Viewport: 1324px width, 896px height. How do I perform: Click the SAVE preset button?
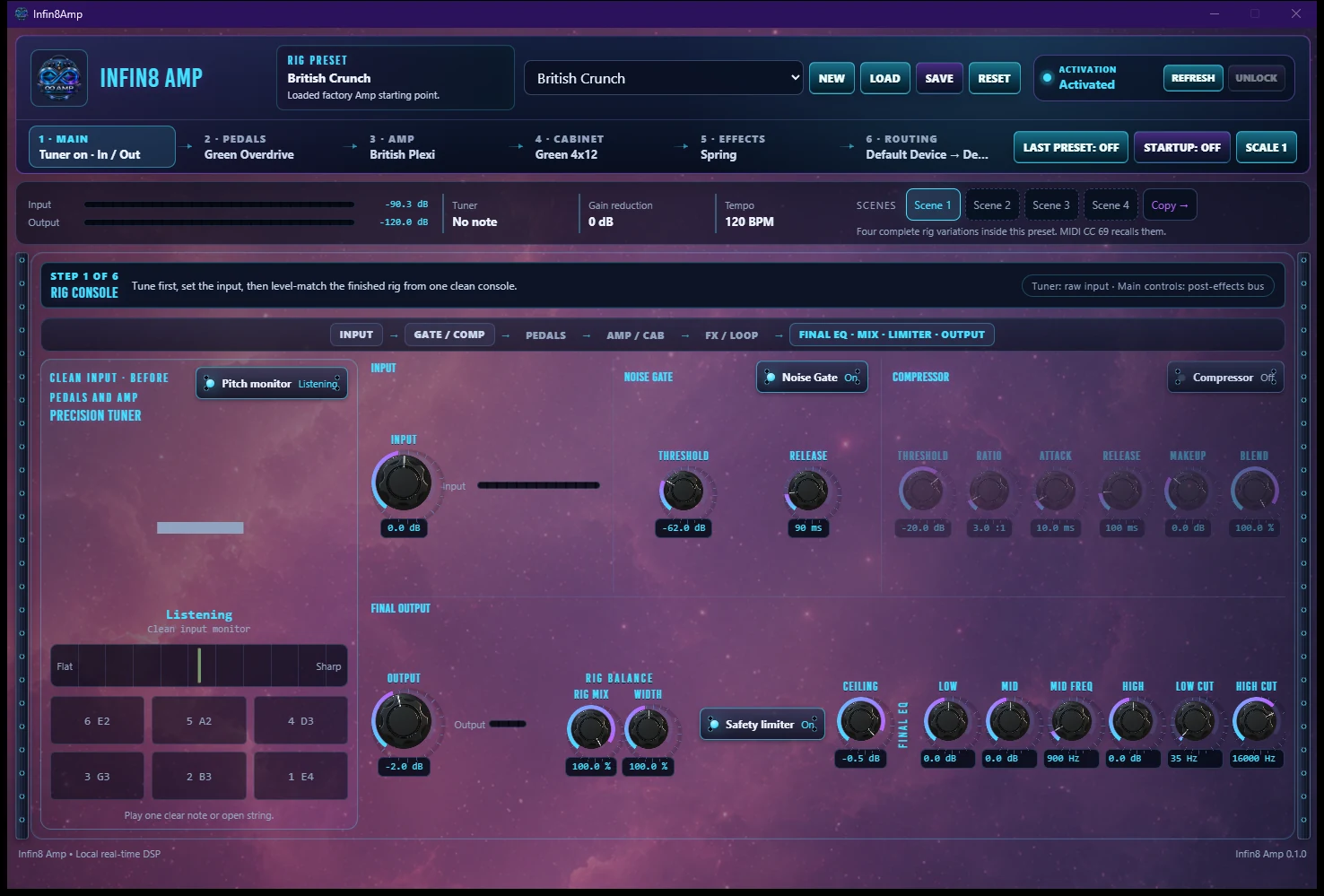click(939, 78)
